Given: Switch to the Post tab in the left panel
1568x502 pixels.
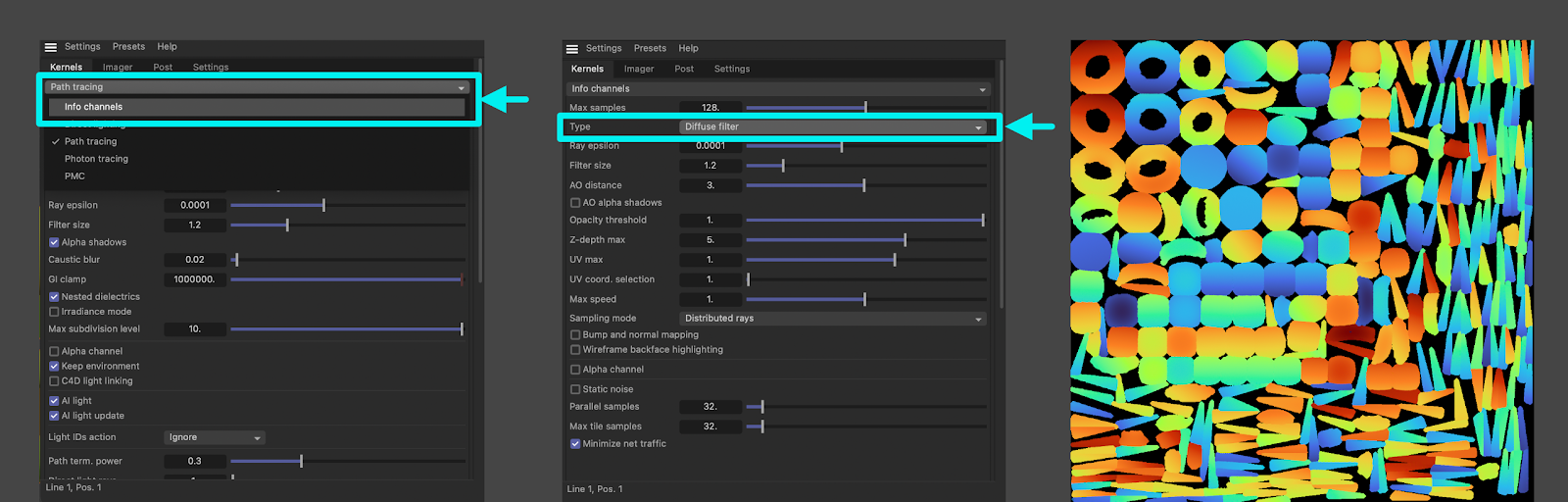Looking at the screenshot, I should click(x=163, y=68).
